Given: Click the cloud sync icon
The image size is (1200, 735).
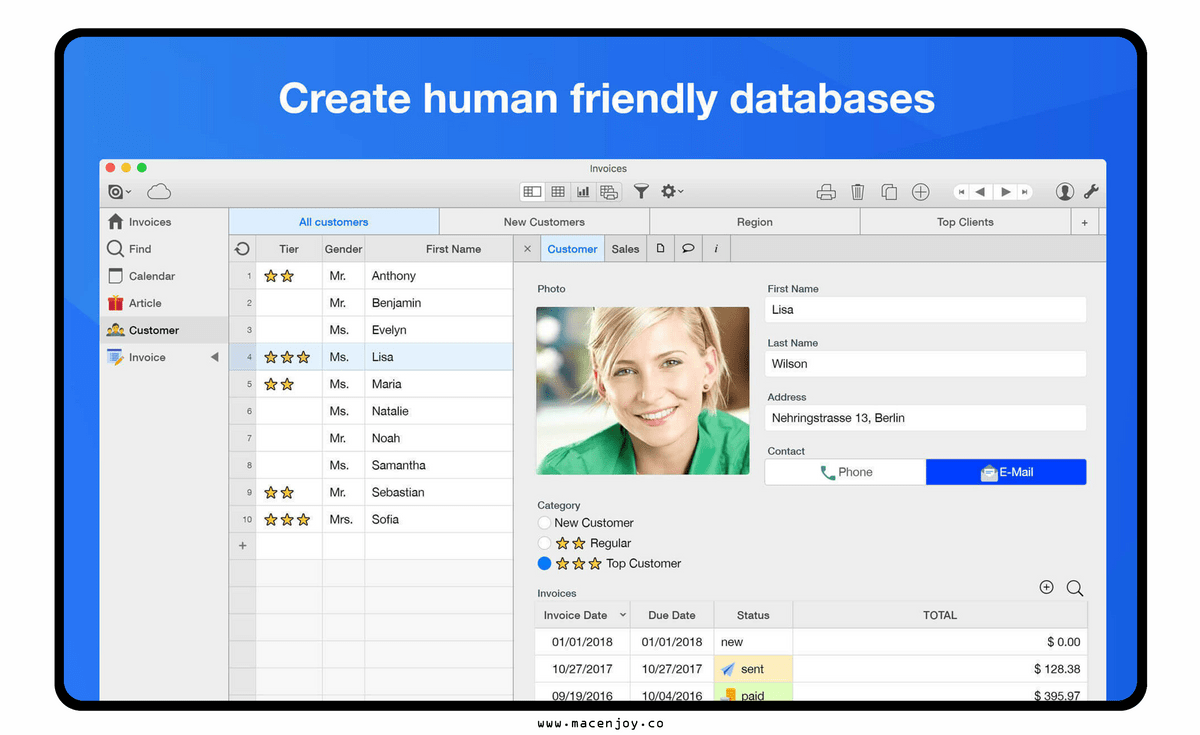Looking at the screenshot, I should pos(159,192).
